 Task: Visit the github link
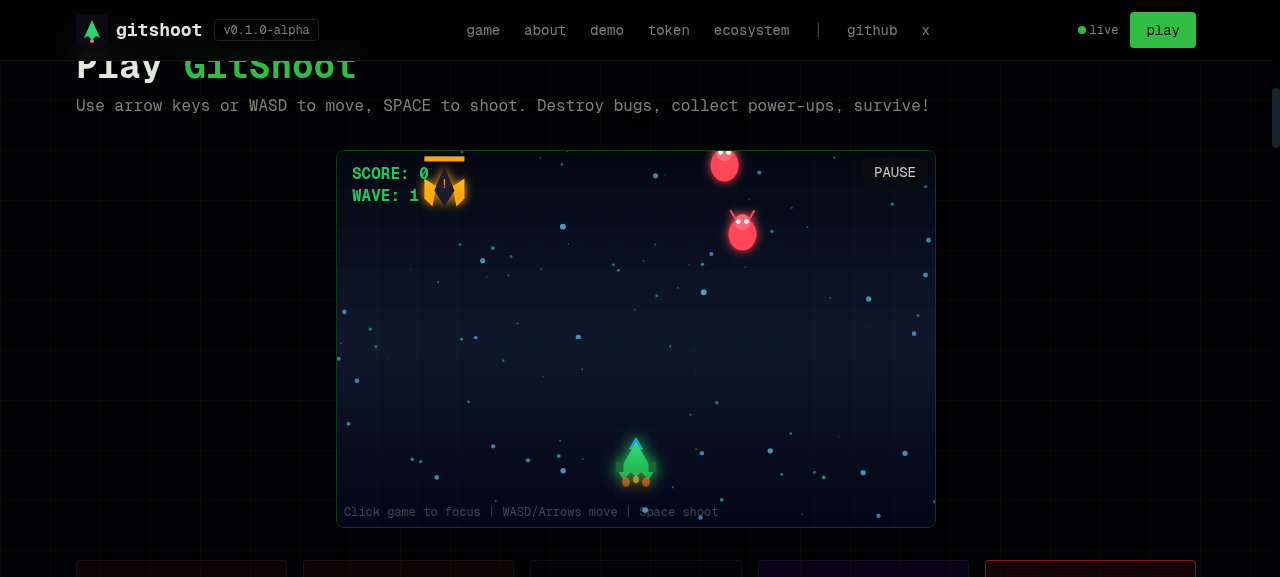pyautogui.click(x=872, y=30)
